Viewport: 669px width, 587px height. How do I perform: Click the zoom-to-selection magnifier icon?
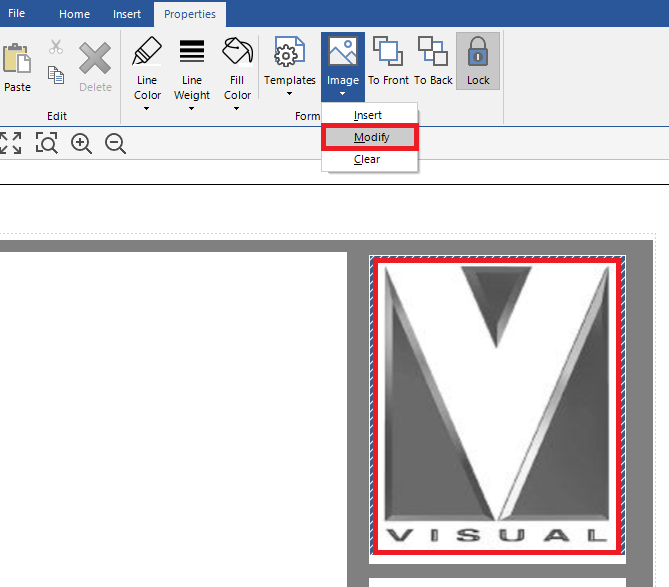coord(47,144)
